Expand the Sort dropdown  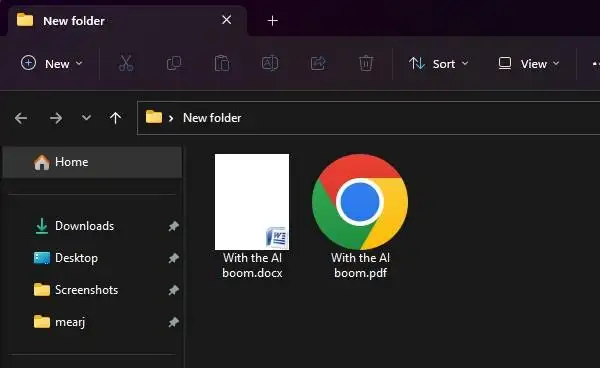click(x=439, y=64)
